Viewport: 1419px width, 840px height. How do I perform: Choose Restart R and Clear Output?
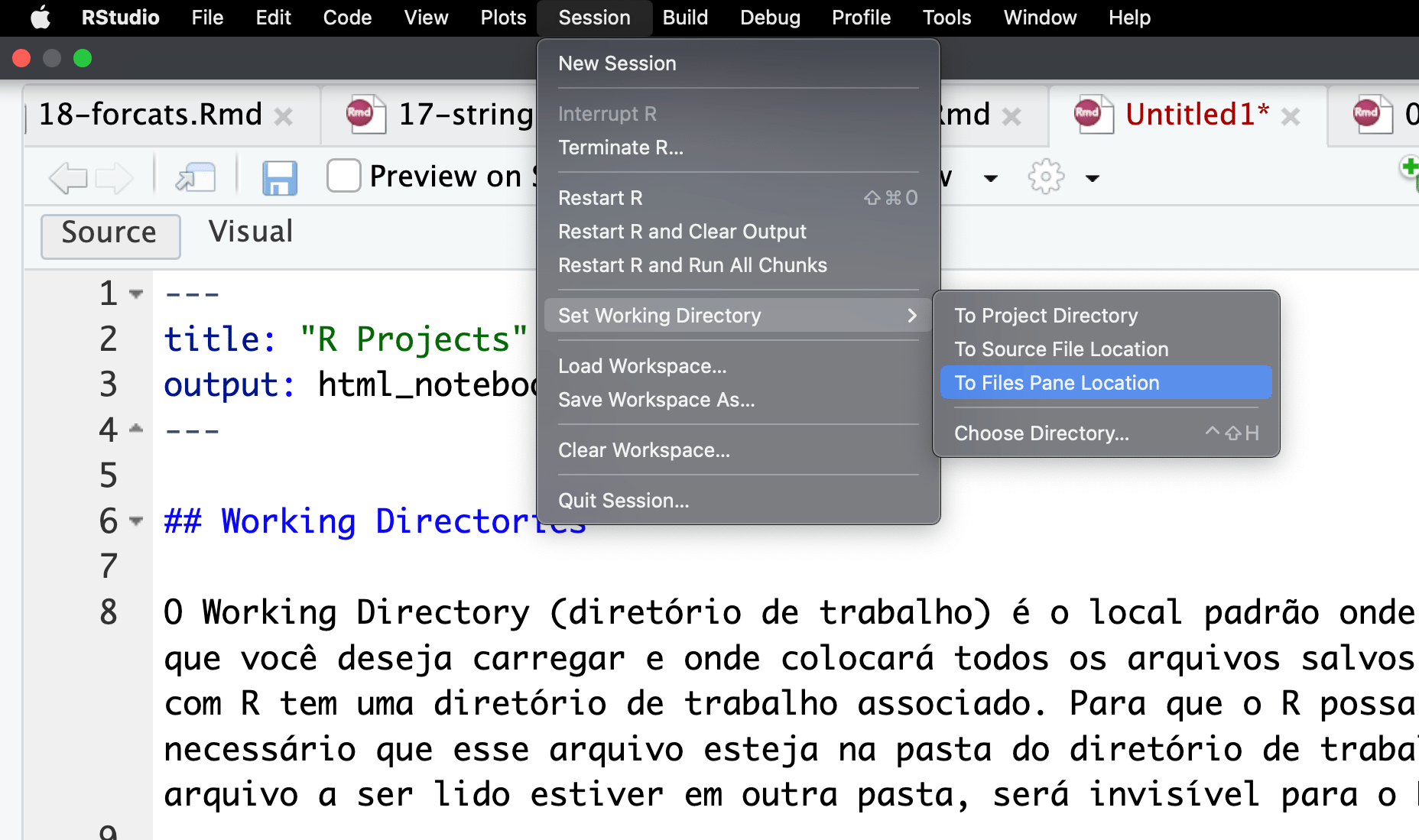coord(682,232)
